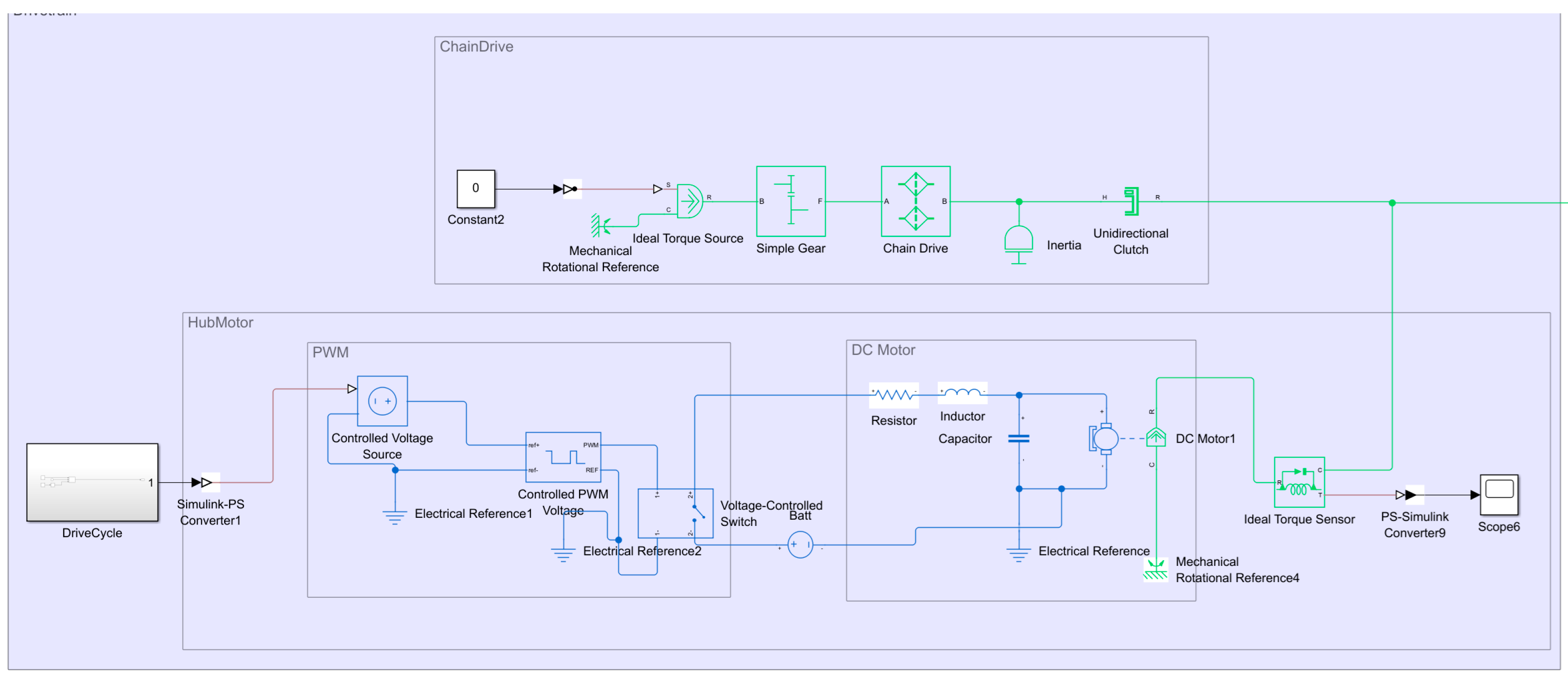Open the DriveCycle subsystem thumbnail
1568x683 pixels.
click(92, 482)
